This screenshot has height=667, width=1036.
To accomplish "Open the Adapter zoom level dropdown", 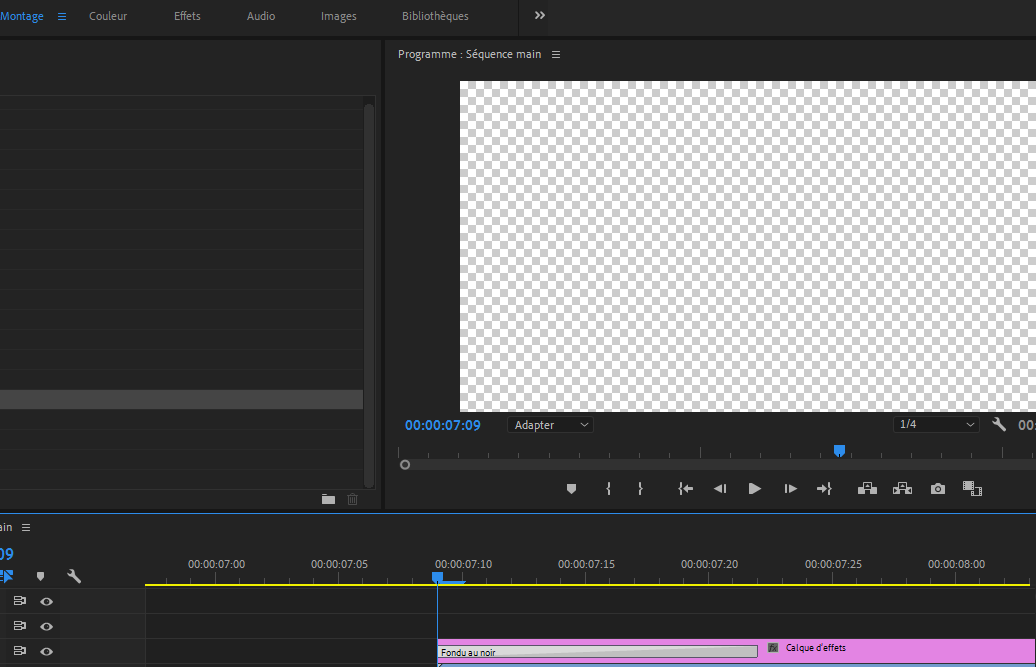I will pos(550,425).
